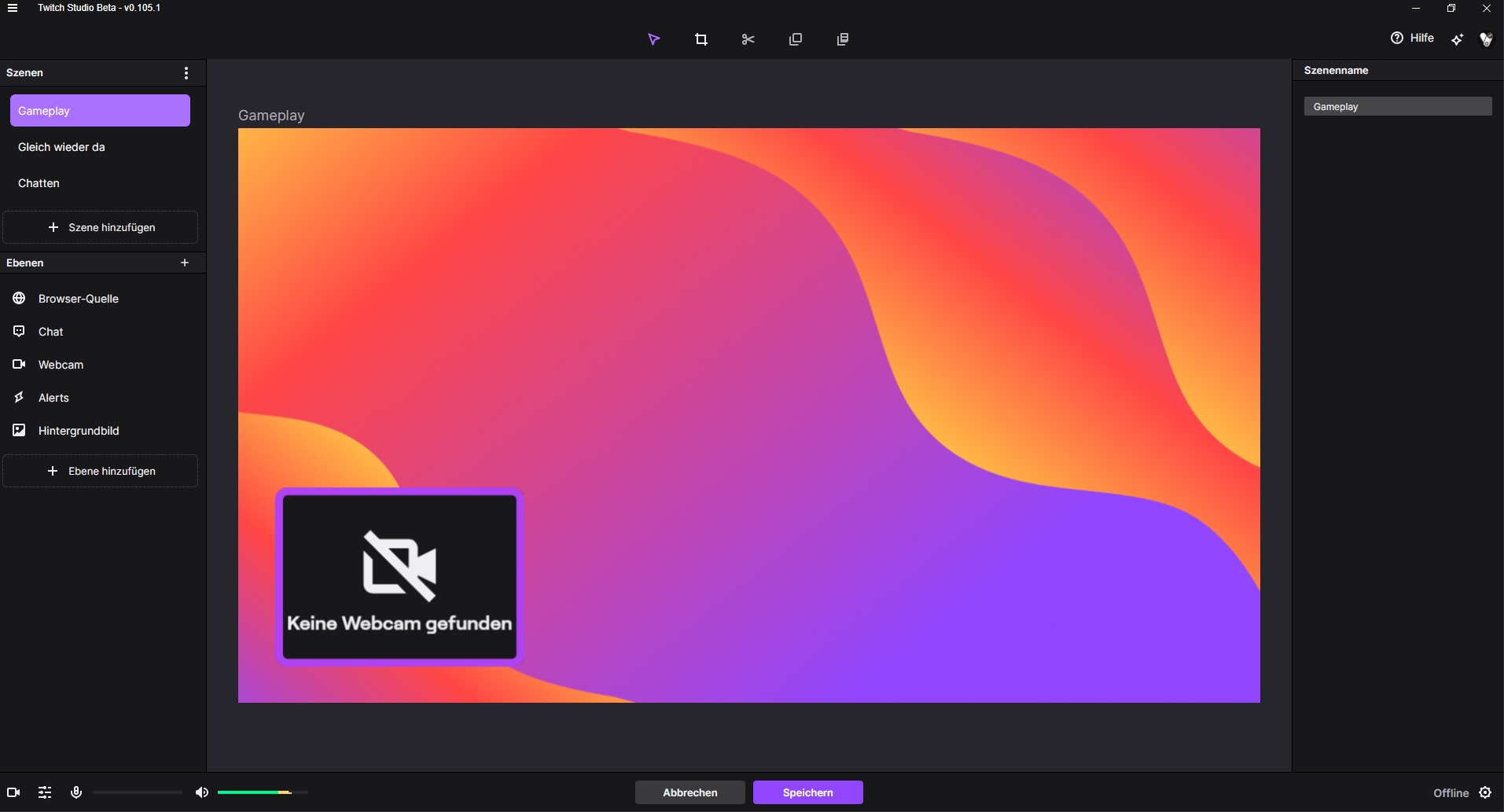Open the Hilfe menu
The image size is (1504, 812).
tap(1413, 38)
